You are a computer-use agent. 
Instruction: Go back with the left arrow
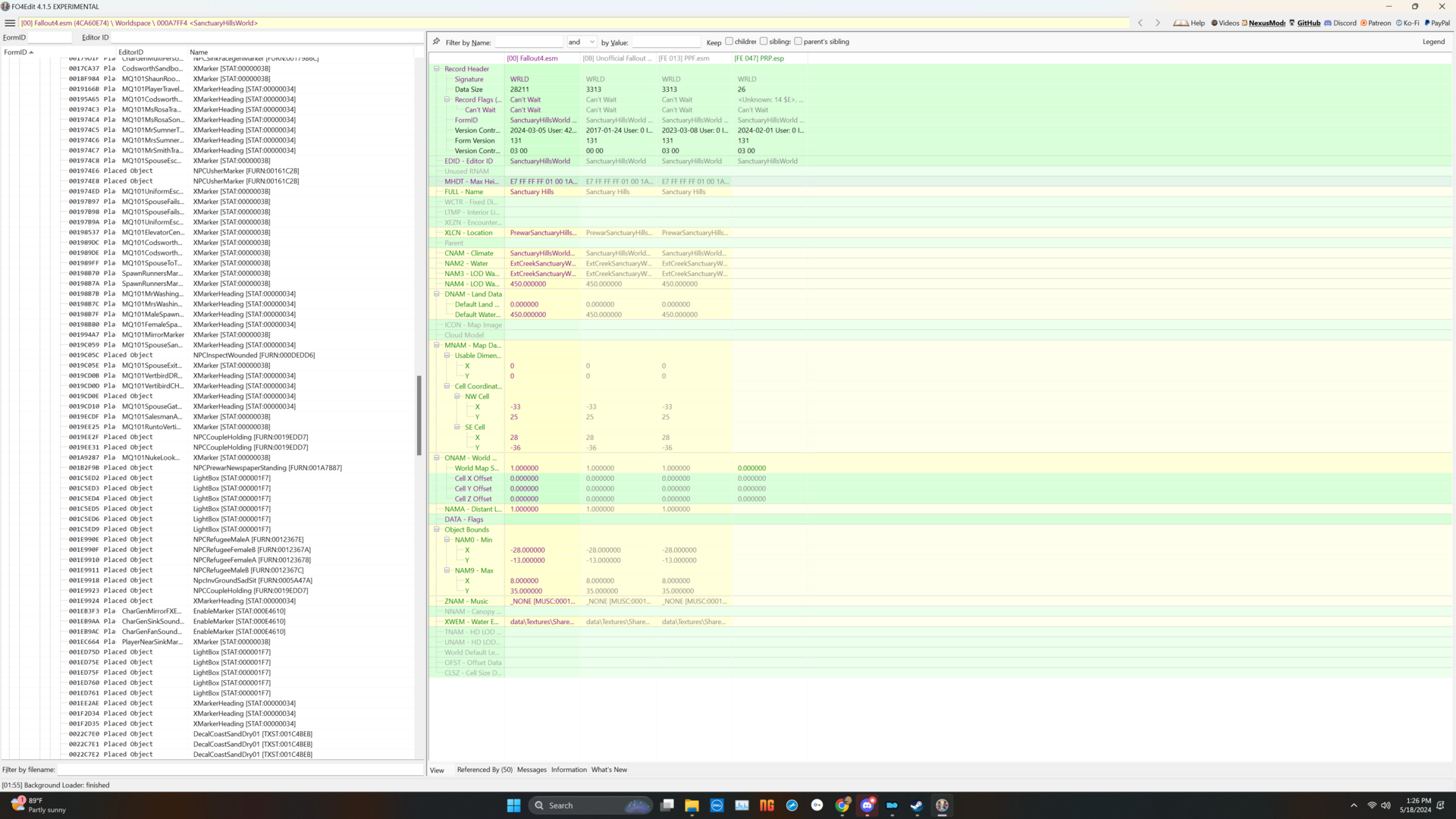click(1140, 23)
